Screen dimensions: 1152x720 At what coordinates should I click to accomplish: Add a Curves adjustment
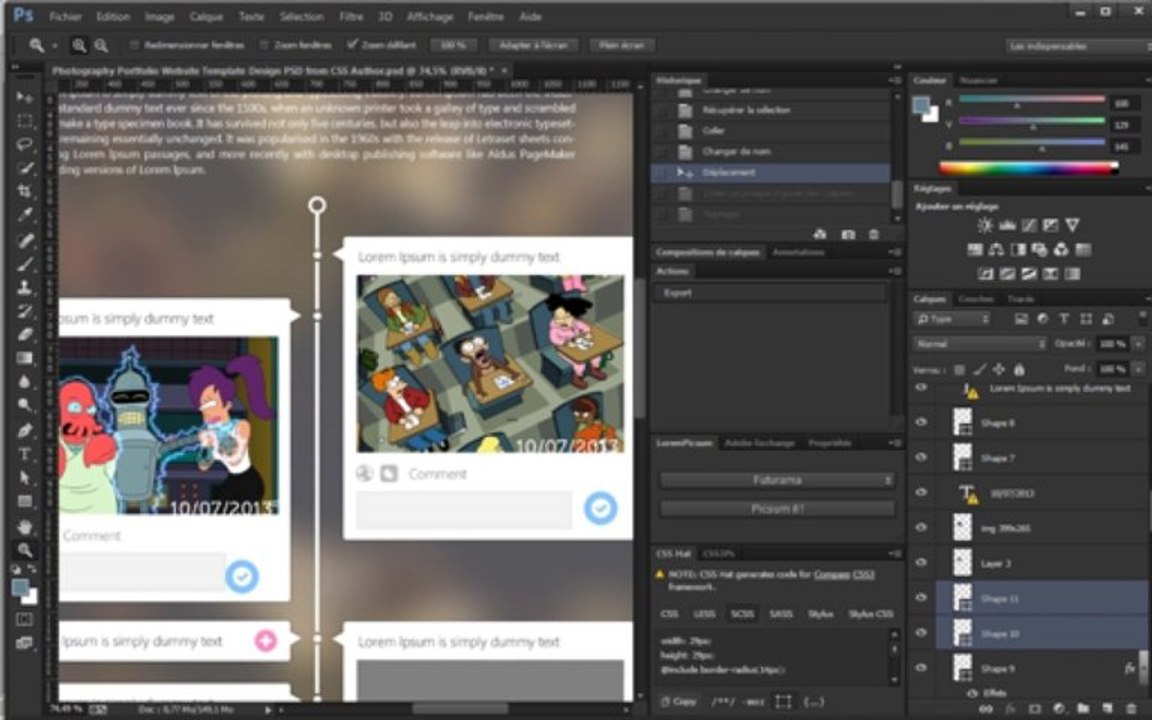pos(1029,226)
